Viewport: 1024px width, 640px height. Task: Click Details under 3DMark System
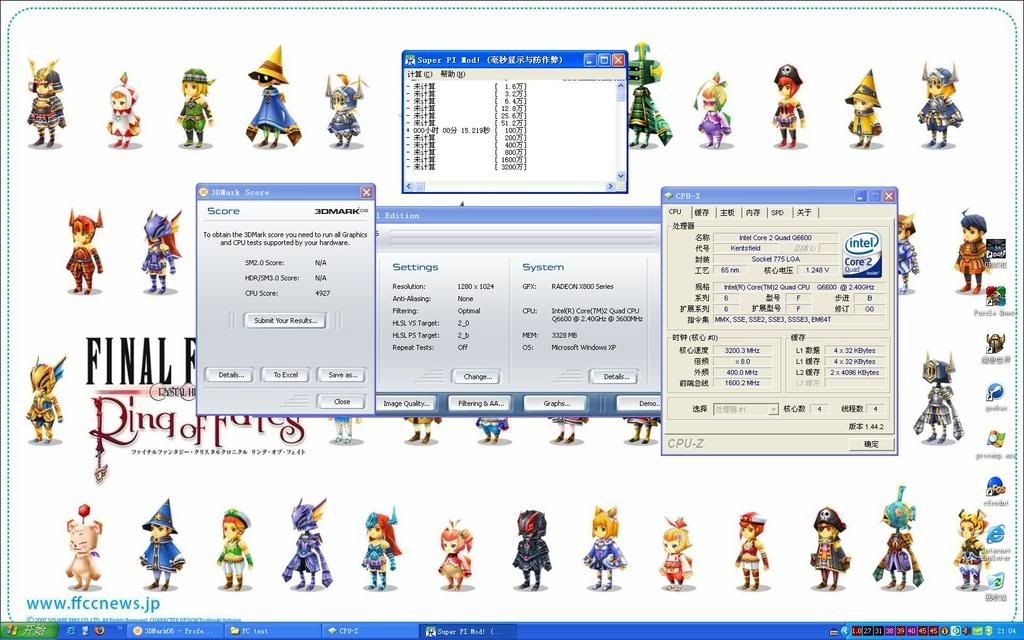pos(615,377)
